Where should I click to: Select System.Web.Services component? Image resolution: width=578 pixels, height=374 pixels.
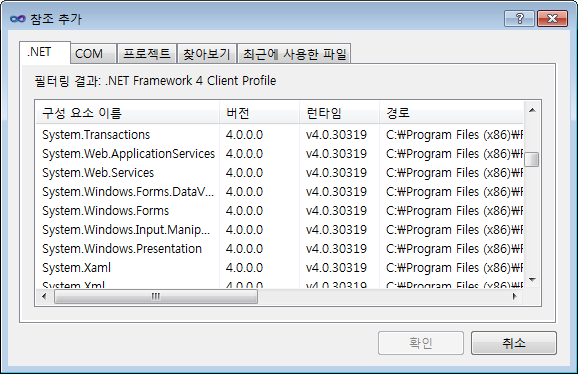(x=98, y=173)
